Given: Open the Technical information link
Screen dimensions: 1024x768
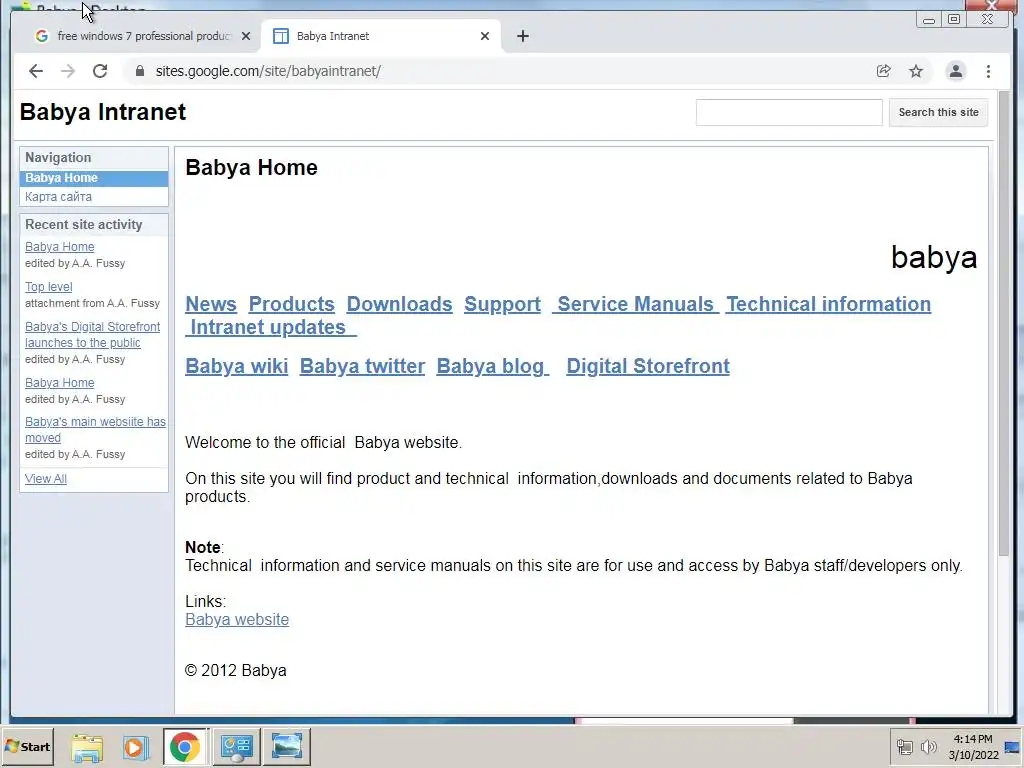Looking at the screenshot, I should pyautogui.click(x=828, y=304).
